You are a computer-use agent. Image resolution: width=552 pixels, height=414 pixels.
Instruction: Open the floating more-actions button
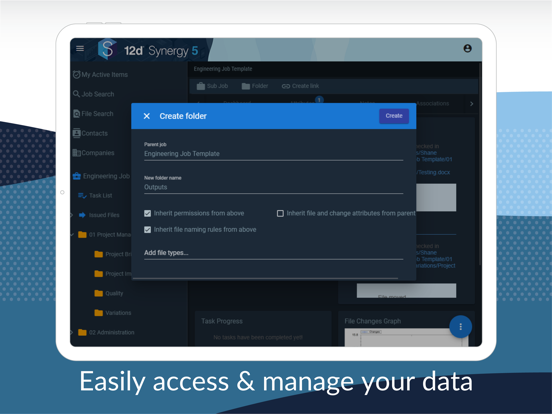[x=460, y=327]
